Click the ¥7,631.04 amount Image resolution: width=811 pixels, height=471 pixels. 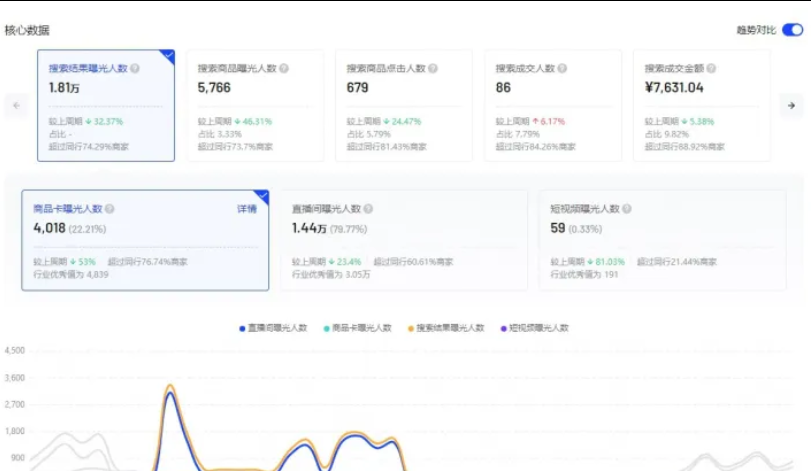pos(674,88)
